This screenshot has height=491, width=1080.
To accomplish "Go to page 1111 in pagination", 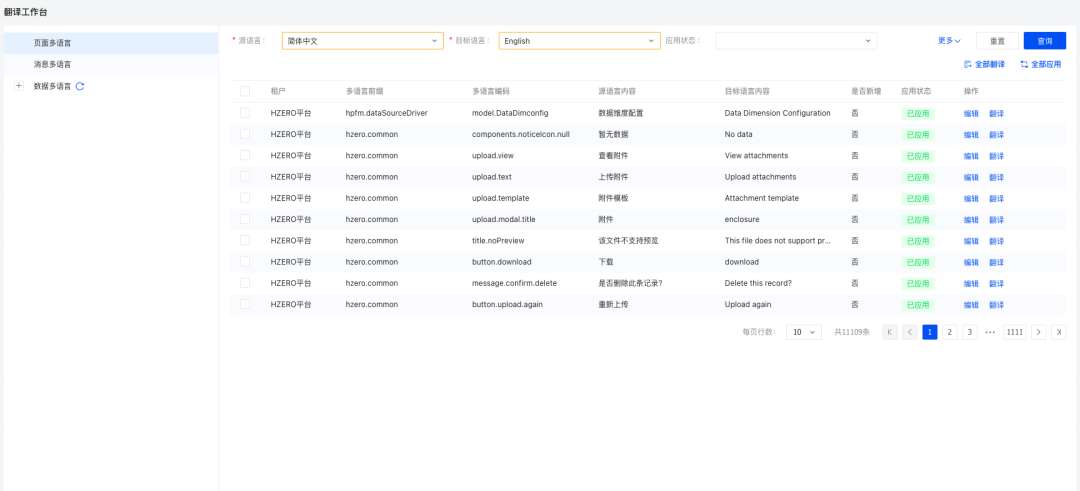I will (1015, 332).
